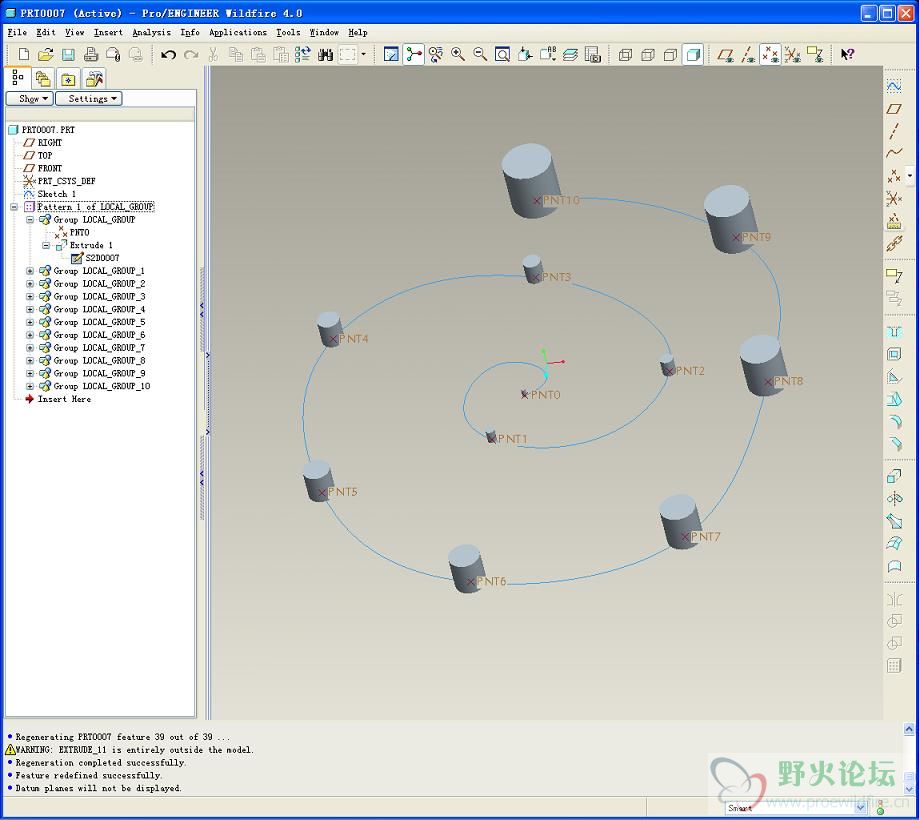919x820 pixels.
Task: Expand Group LOCAL_GROUP_1
Action: point(30,271)
